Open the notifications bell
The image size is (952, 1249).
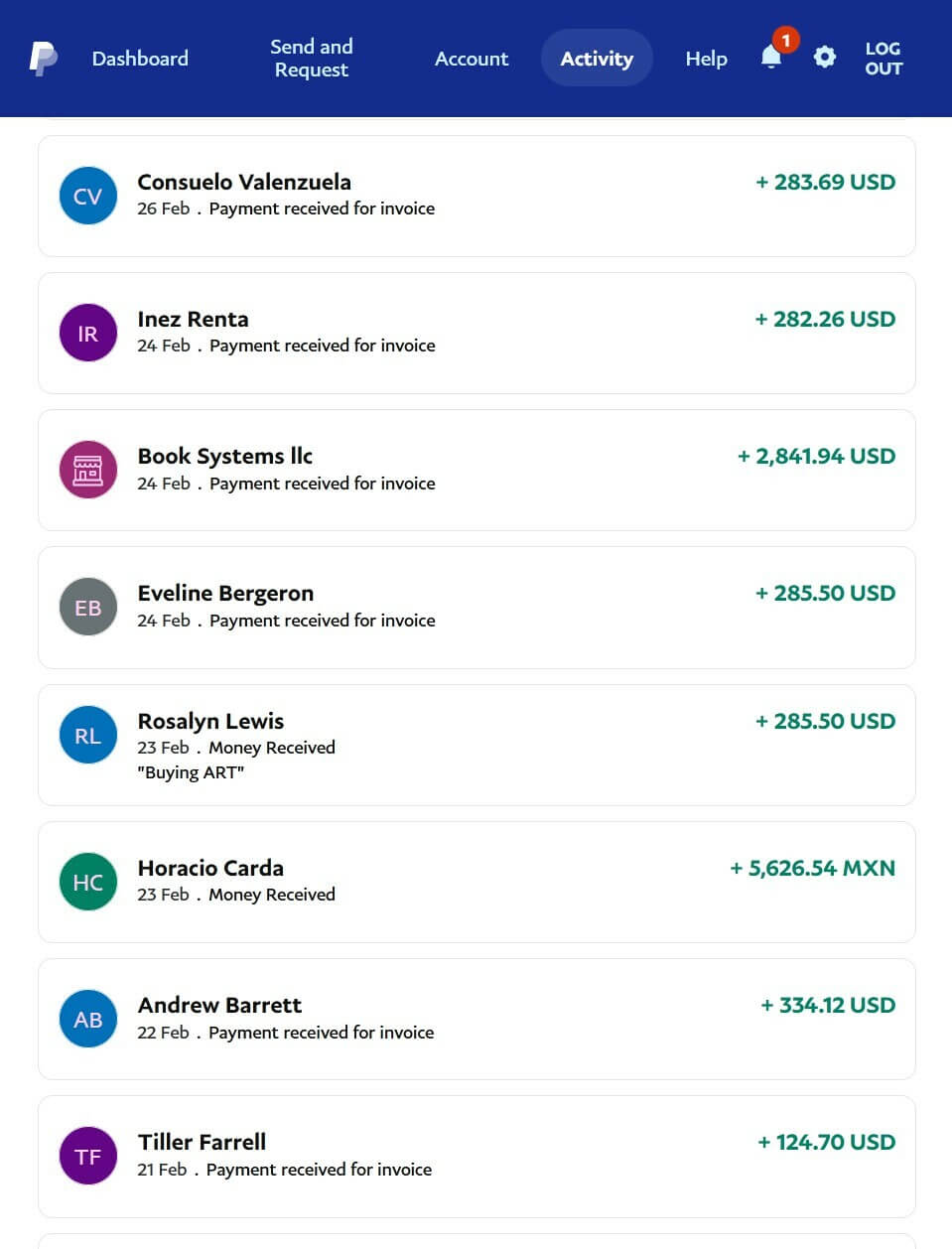click(x=771, y=58)
